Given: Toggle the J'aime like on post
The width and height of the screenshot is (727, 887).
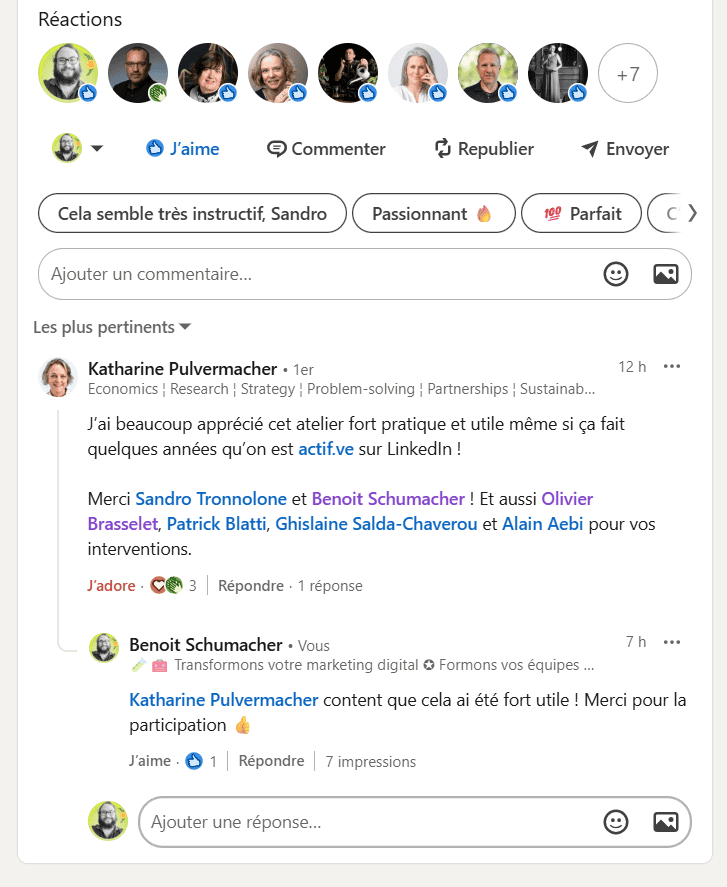Looking at the screenshot, I should pyautogui.click(x=182, y=149).
